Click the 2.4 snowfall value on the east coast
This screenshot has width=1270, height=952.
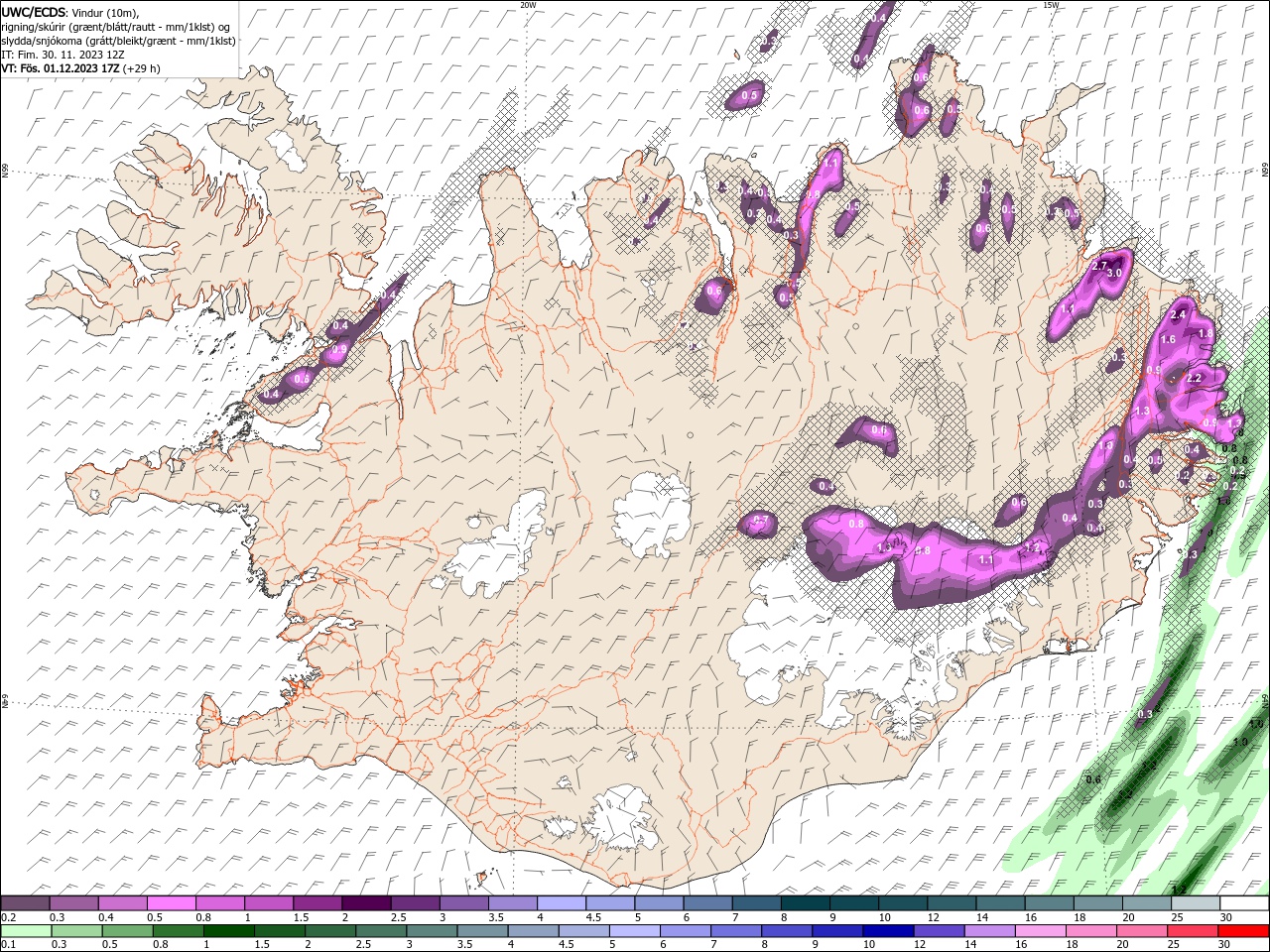coord(1179,314)
